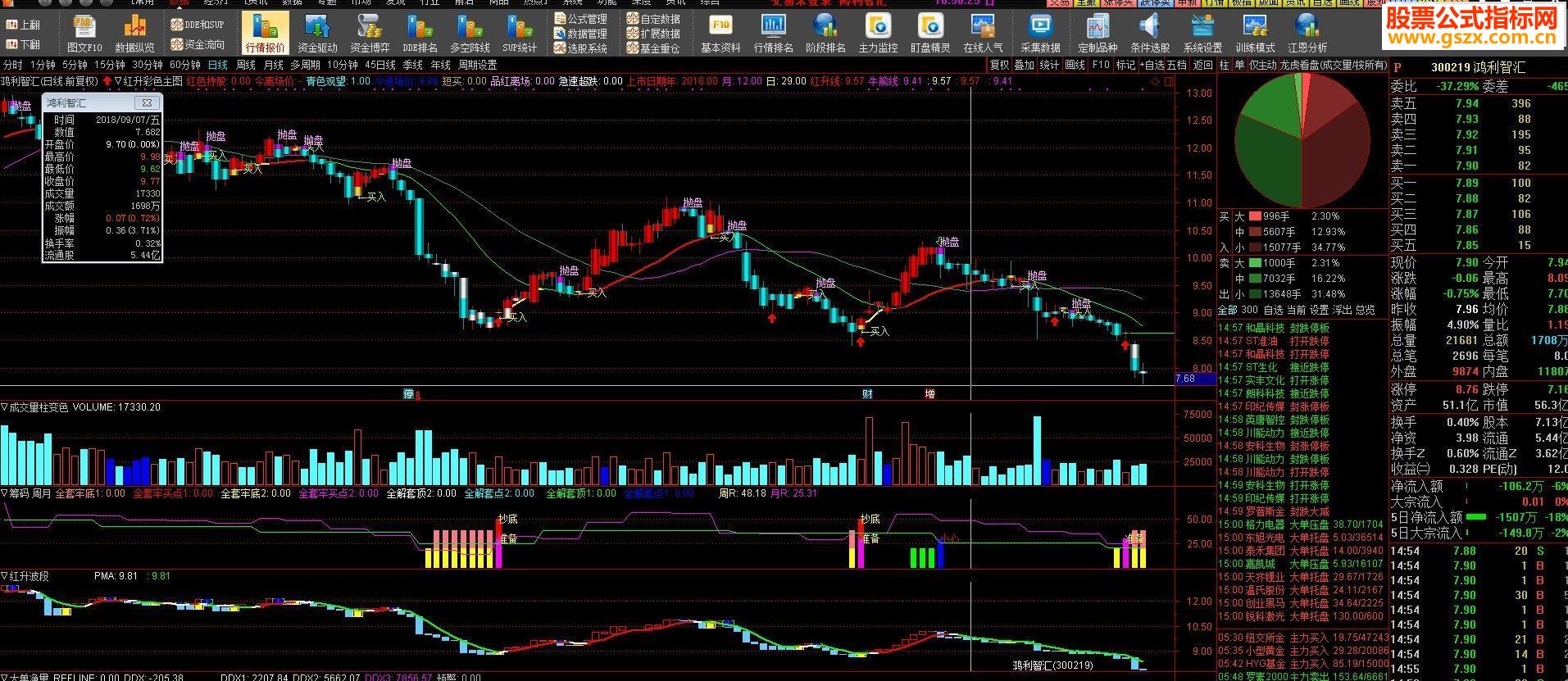1568x681 pixels.
Task: Open the 主力监控 monitoring icon
Action: [878, 34]
